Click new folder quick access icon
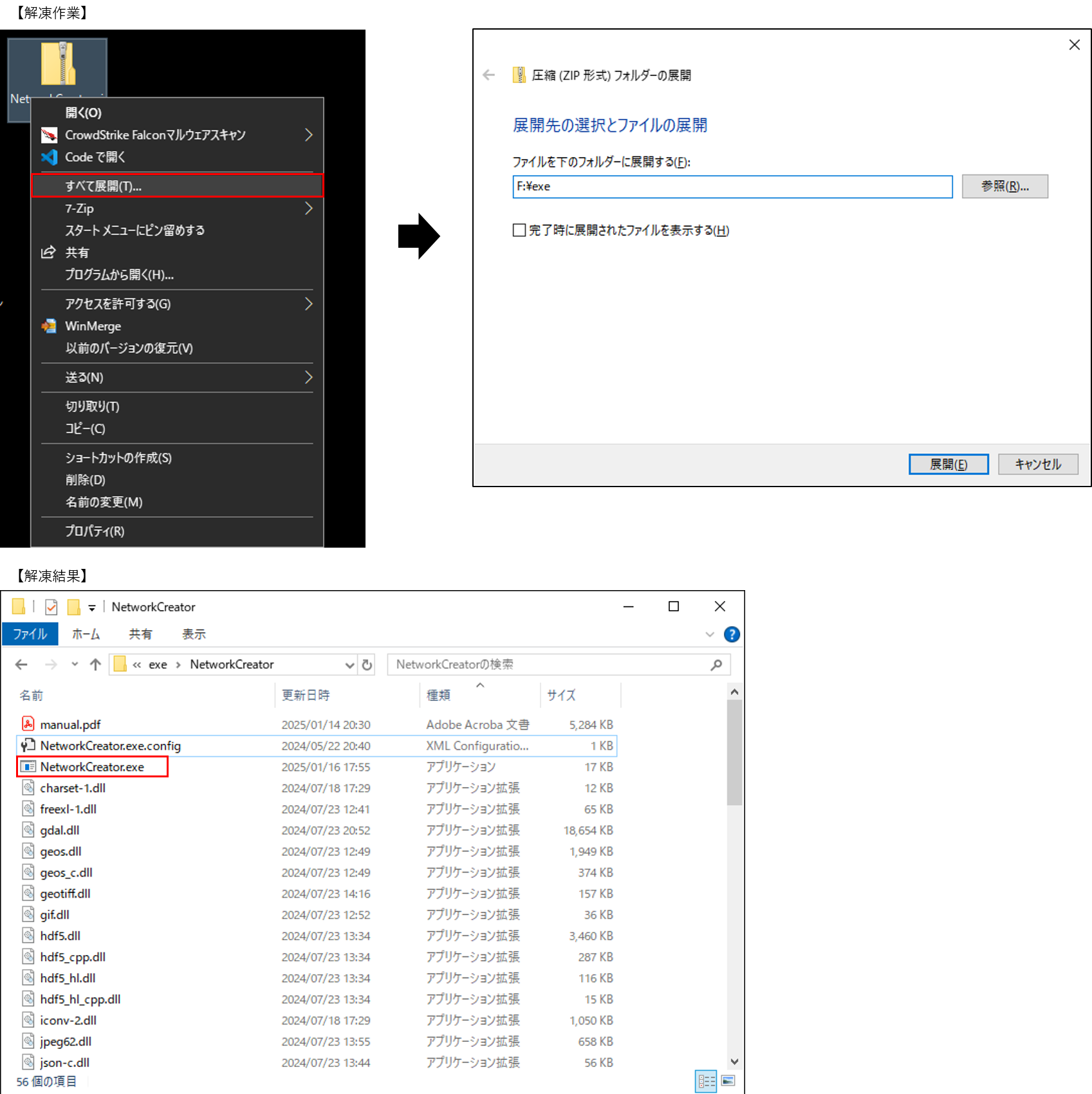Viewport: 1092px width, 1094px height. coord(74,607)
